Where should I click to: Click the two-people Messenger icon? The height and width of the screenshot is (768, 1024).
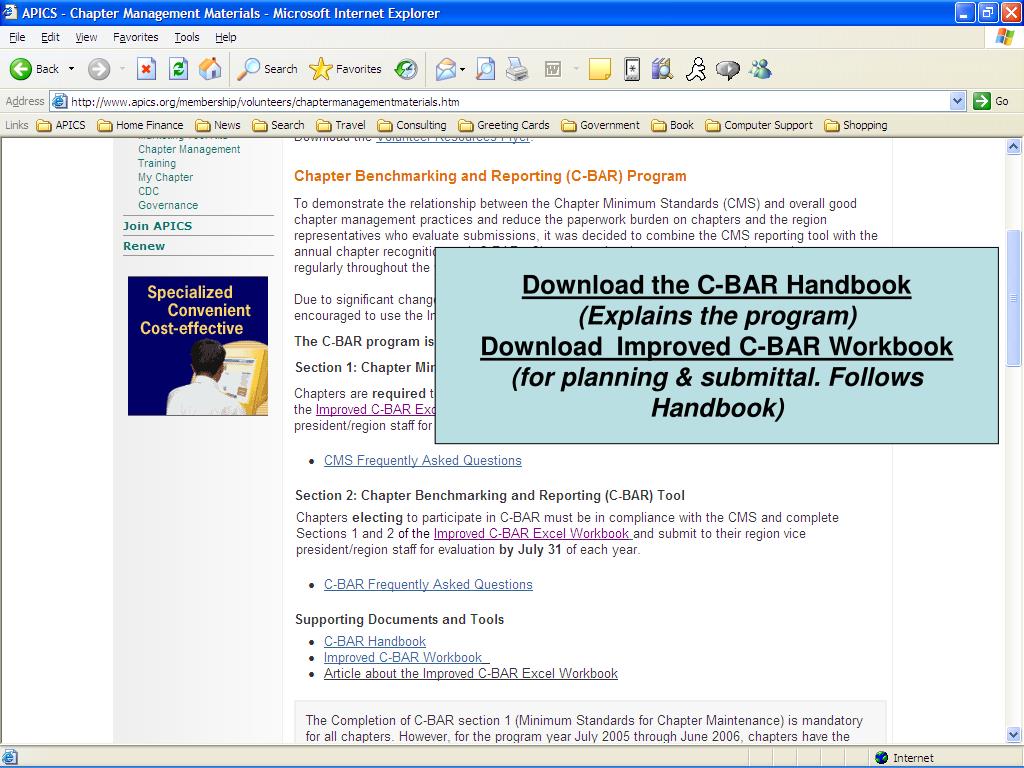point(760,69)
